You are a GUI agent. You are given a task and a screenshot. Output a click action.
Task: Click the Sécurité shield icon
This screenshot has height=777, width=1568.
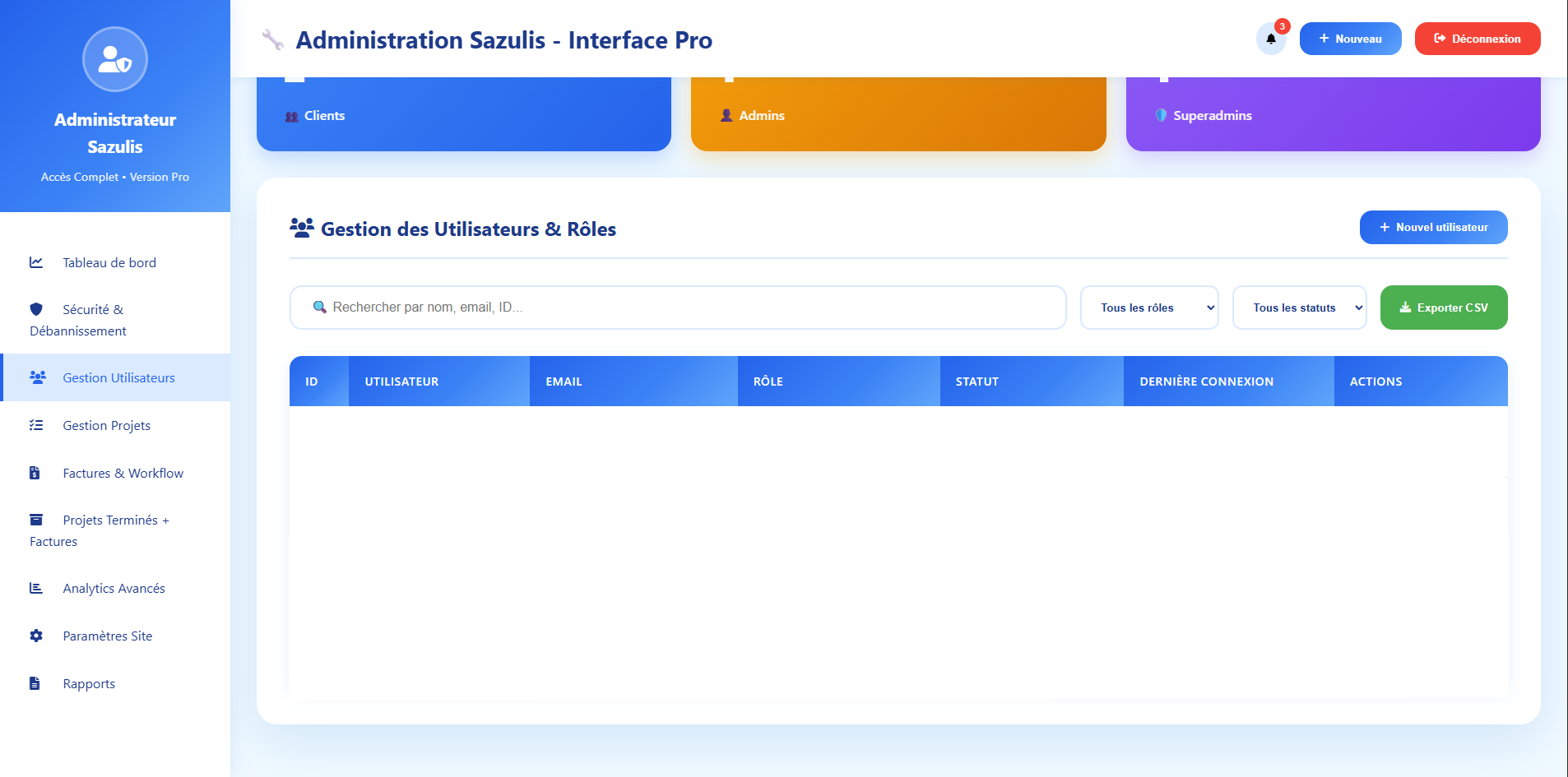coord(36,309)
